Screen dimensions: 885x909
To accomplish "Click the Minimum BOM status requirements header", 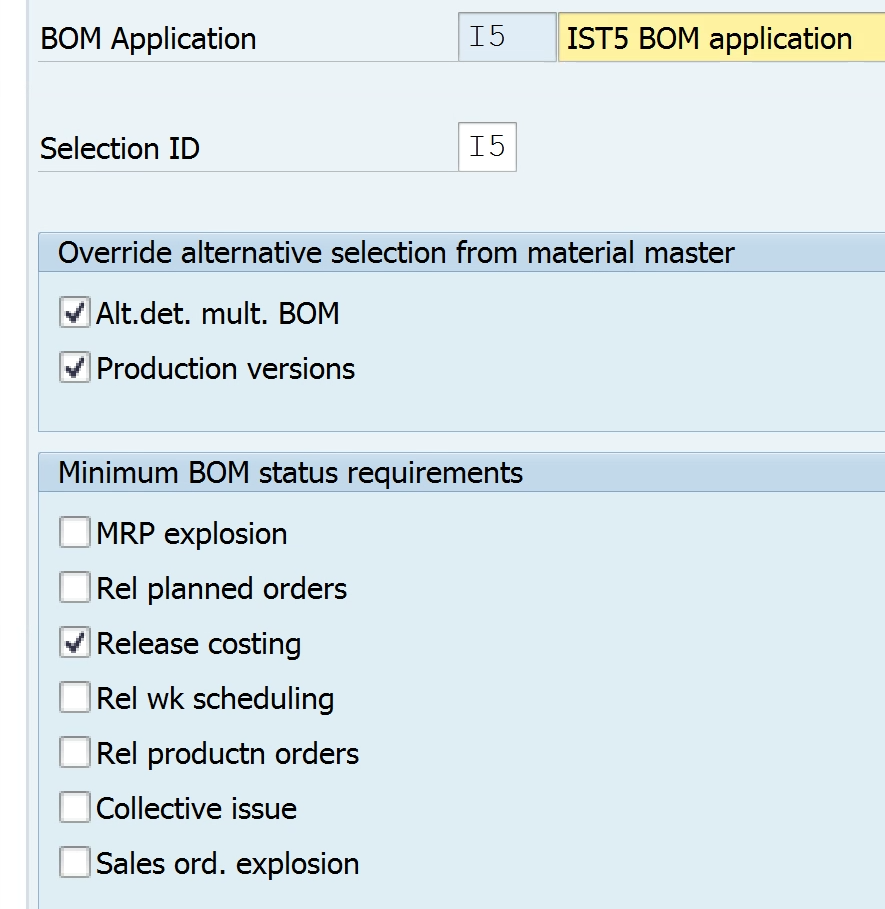I will [x=461, y=472].
